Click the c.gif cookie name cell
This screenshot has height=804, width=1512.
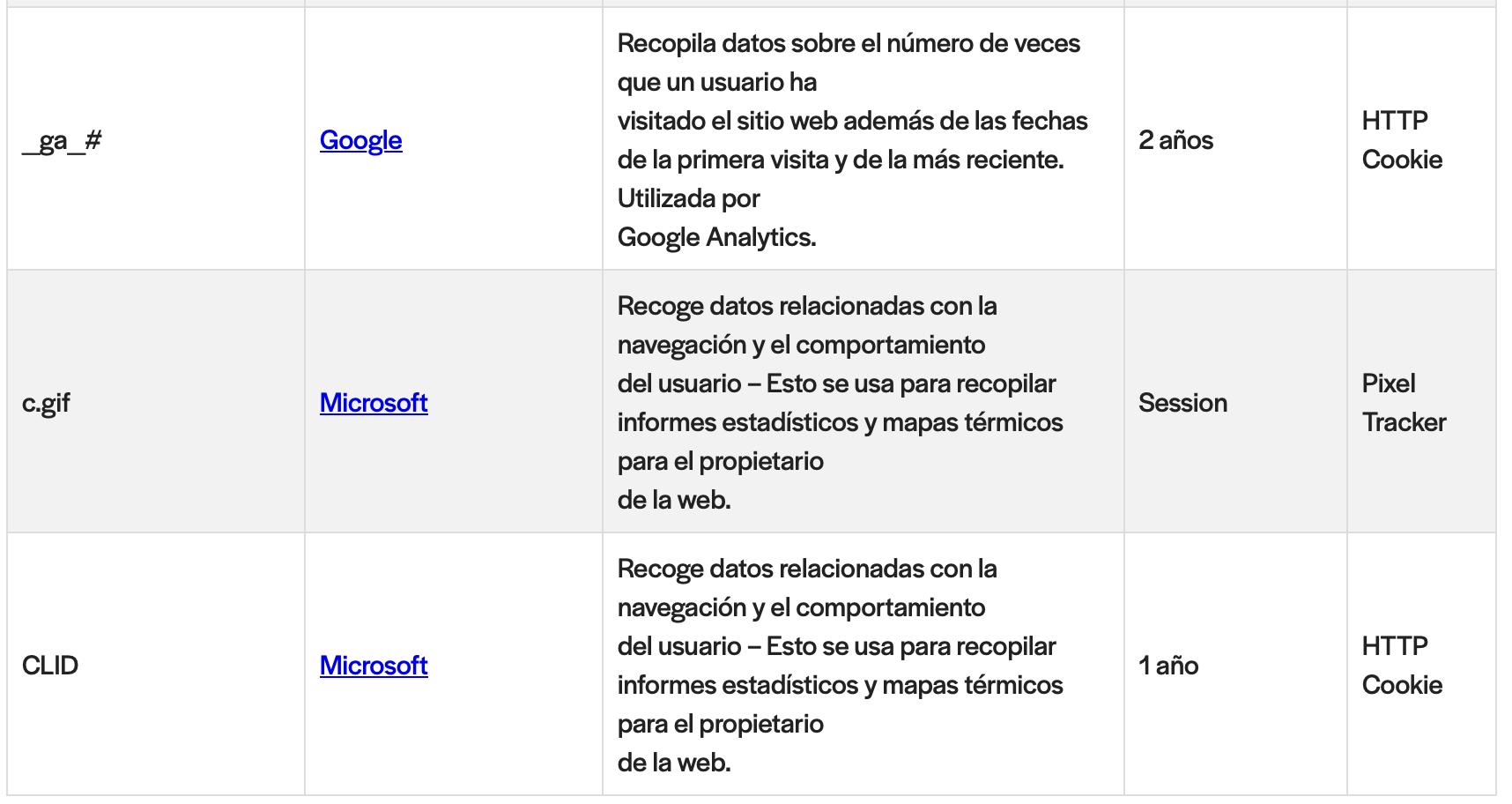(46, 403)
